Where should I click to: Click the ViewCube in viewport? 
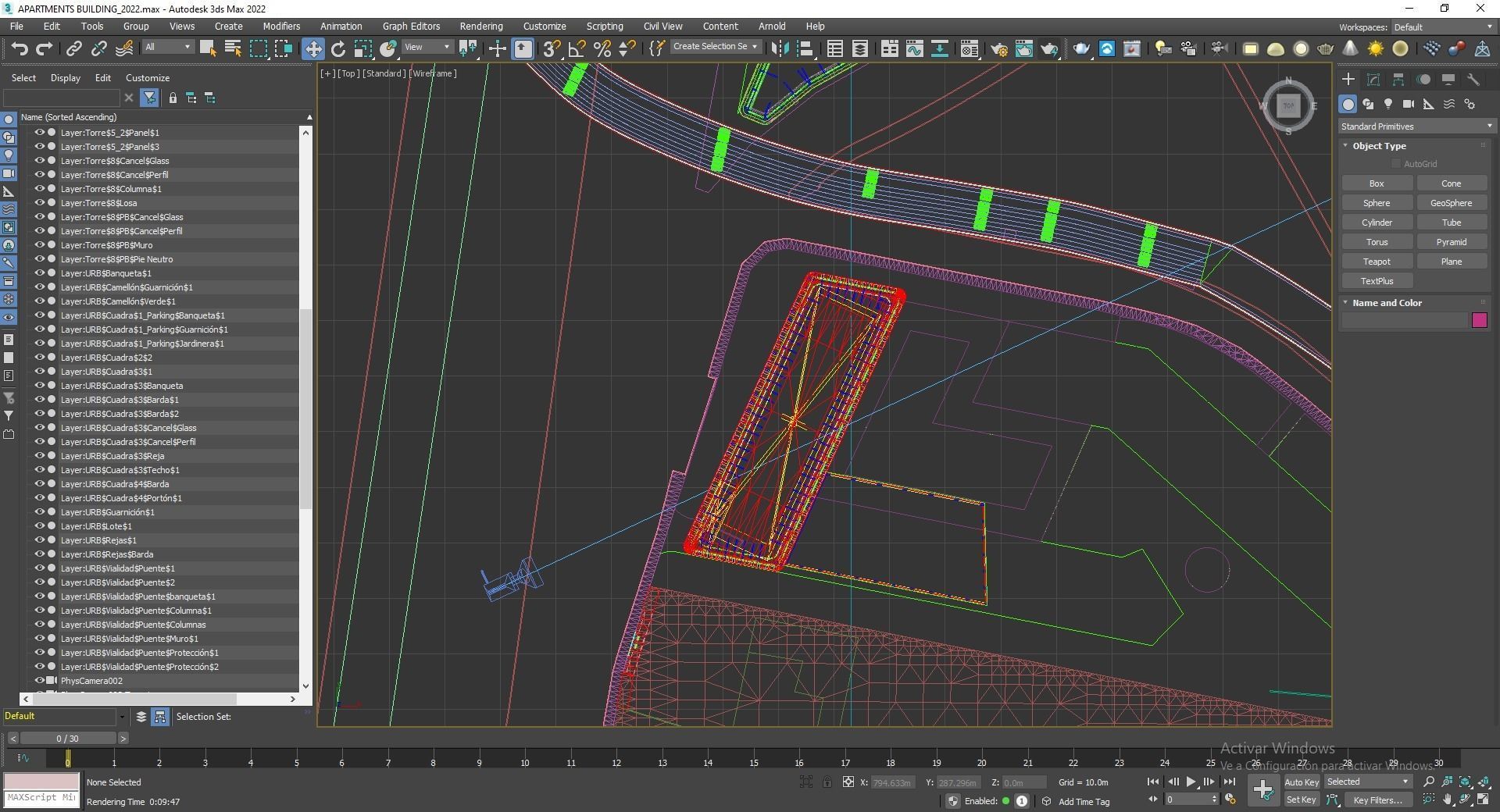click(x=1288, y=105)
